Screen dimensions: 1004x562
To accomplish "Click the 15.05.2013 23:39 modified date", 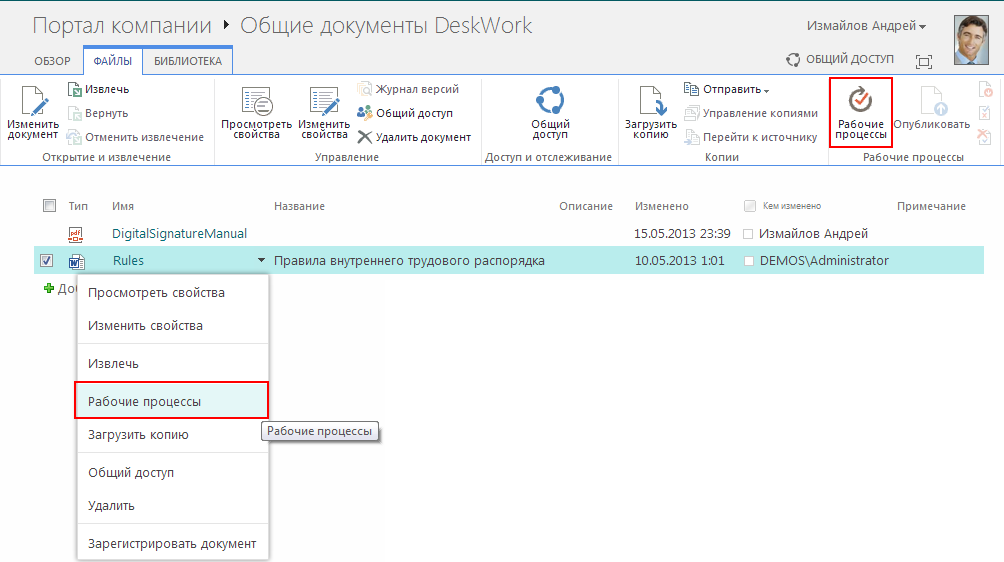I will 682,234.
